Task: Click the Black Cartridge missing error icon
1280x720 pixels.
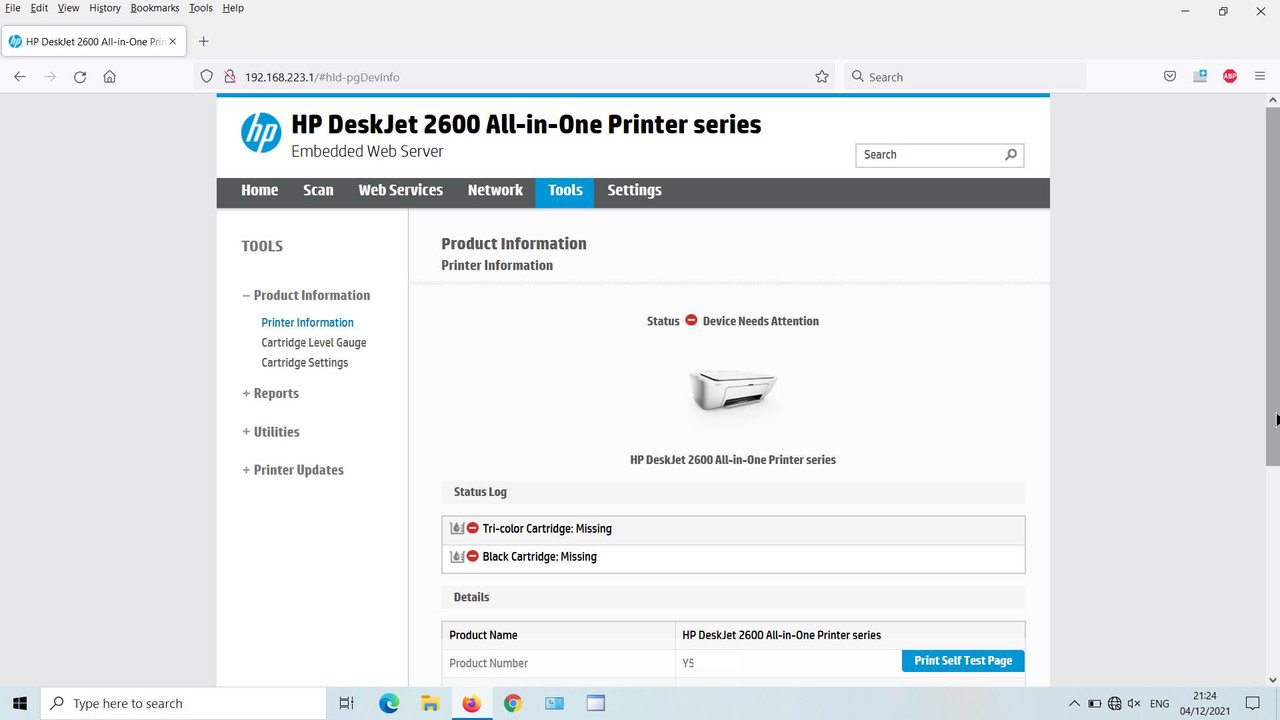Action: tap(473, 556)
